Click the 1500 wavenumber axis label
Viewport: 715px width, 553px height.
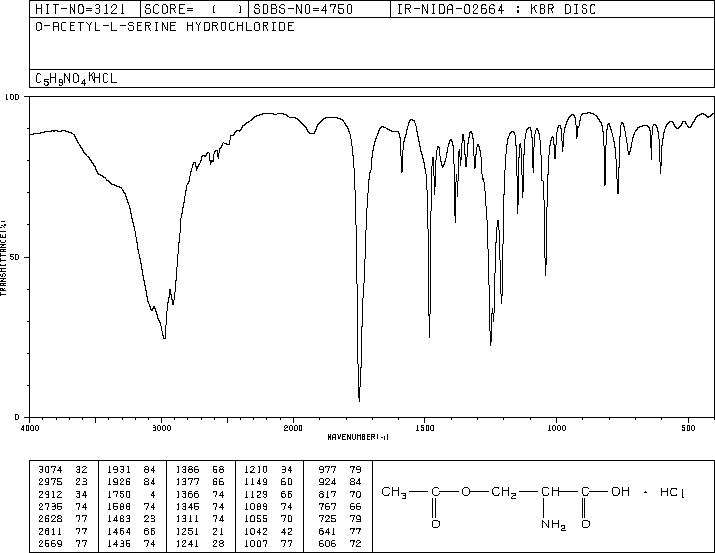click(425, 428)
